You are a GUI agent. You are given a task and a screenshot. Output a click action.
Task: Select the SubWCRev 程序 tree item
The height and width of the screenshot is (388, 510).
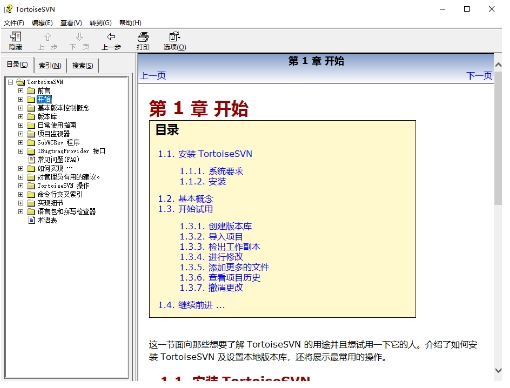[x=58, y=143]
